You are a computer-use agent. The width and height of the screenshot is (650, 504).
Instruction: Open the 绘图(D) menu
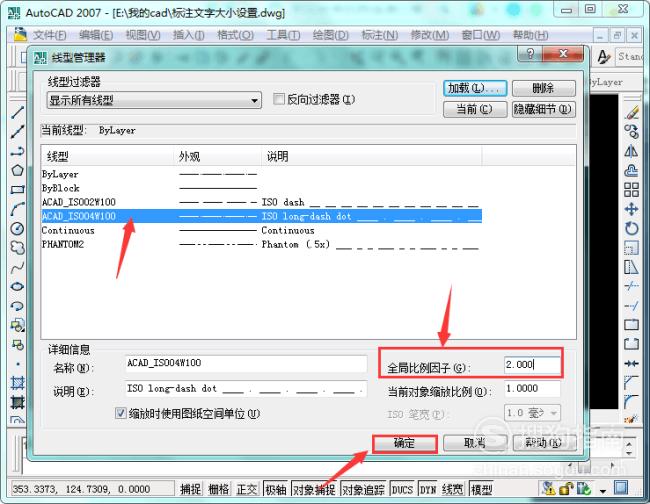tap(331, 35)
